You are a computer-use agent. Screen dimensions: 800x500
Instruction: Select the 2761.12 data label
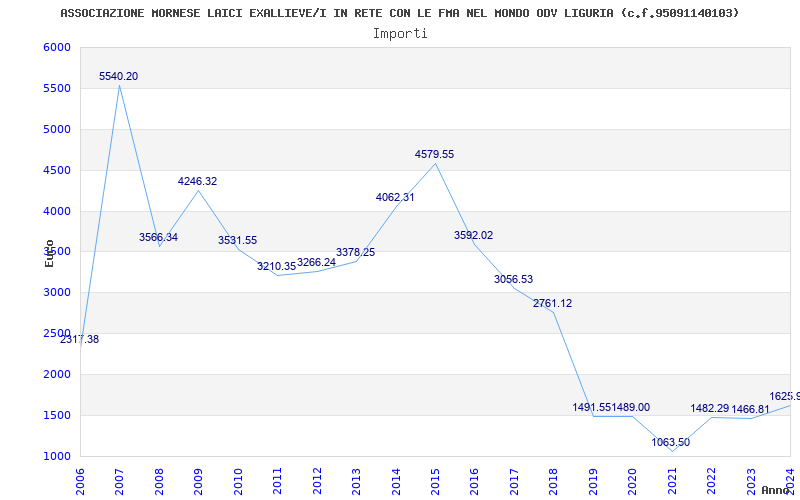(553, 303)
